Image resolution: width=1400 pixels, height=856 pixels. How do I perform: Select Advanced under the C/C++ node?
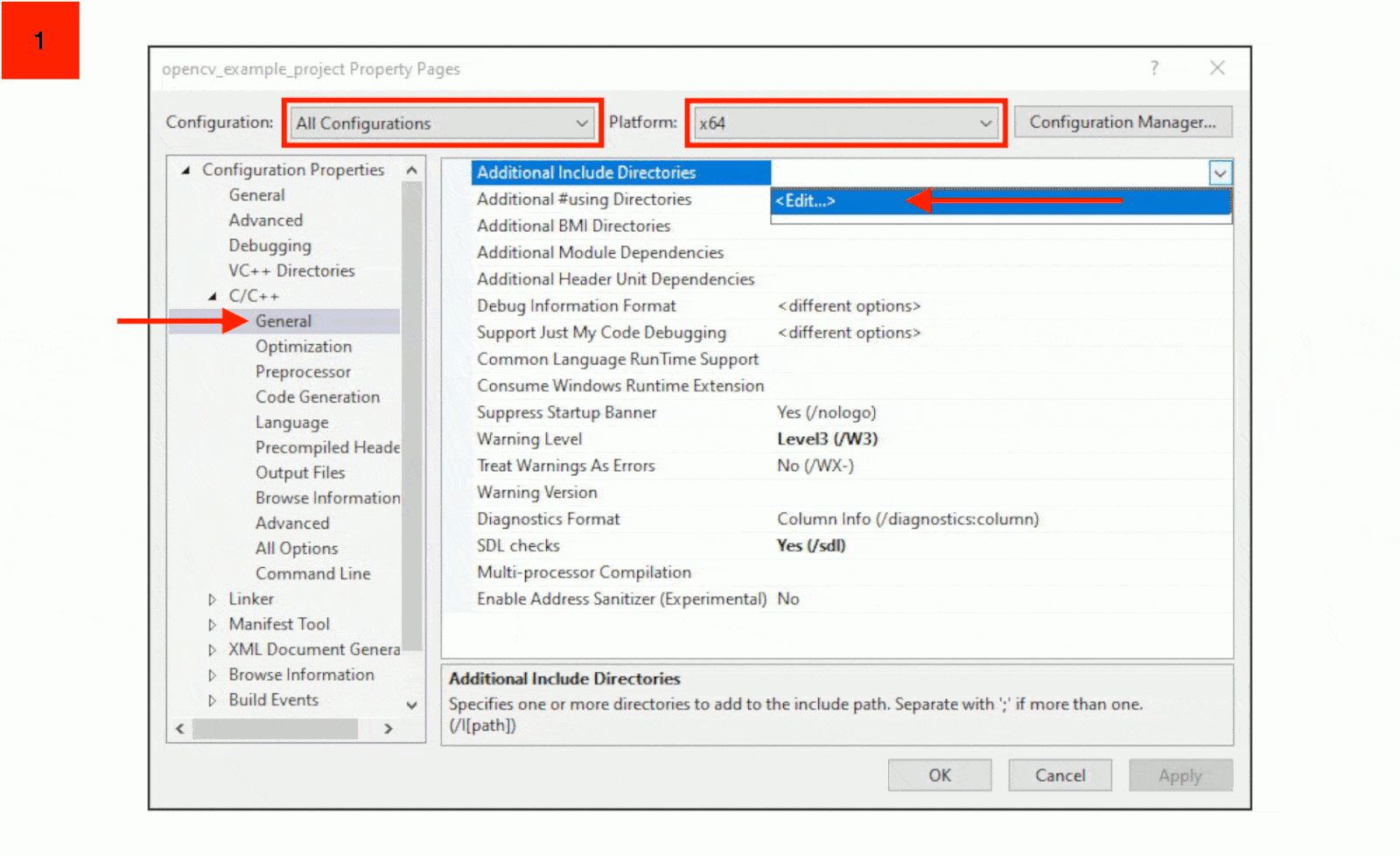292,523
